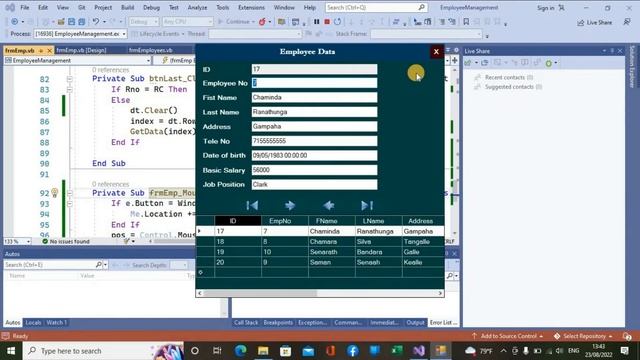Image resolution: width=640 pixels, height=360 pixels.
Task: Open Task View on taskbar
Action: (217, 351)
